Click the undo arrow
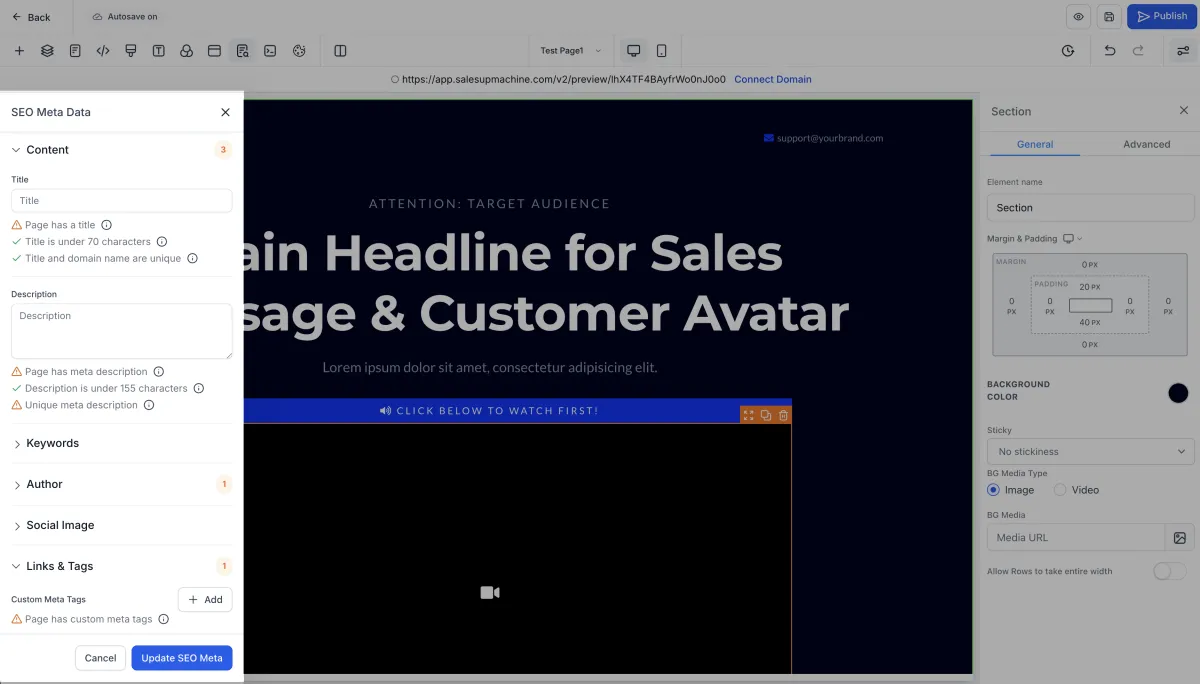 tap(1110, 50)
